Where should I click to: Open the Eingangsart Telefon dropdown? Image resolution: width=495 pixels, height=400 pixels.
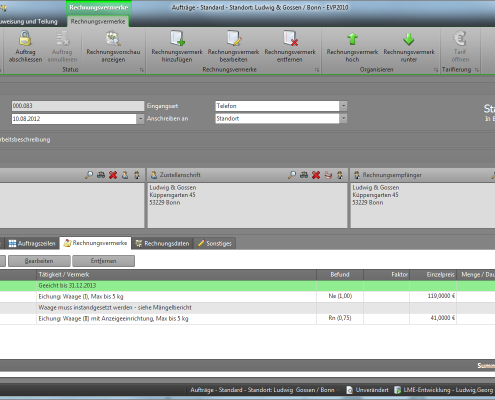coord(343,106)
